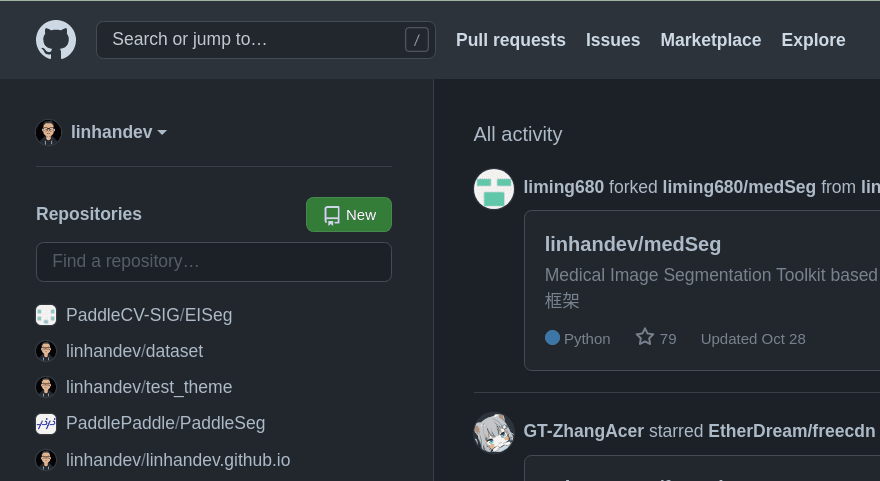Image resolution: width=880 pixels, height=481 pixels.
Task: Click the linhandev/dataset repository avatar icon
Action: coord(46,351)
